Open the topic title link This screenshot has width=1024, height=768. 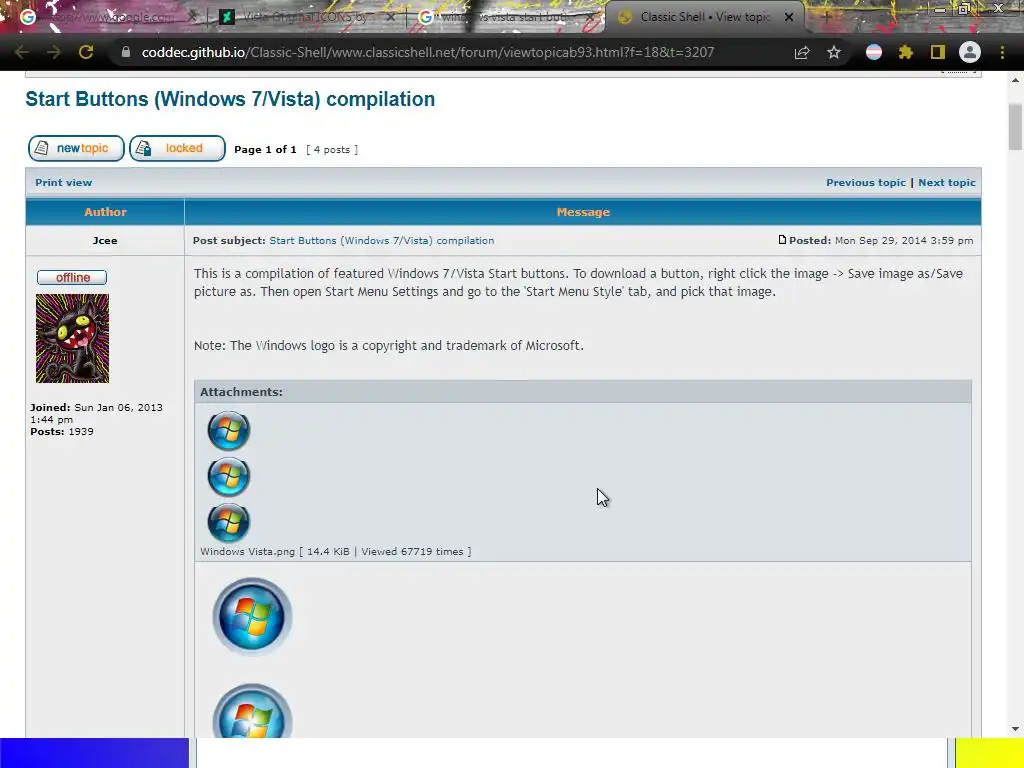pos(230,99)
